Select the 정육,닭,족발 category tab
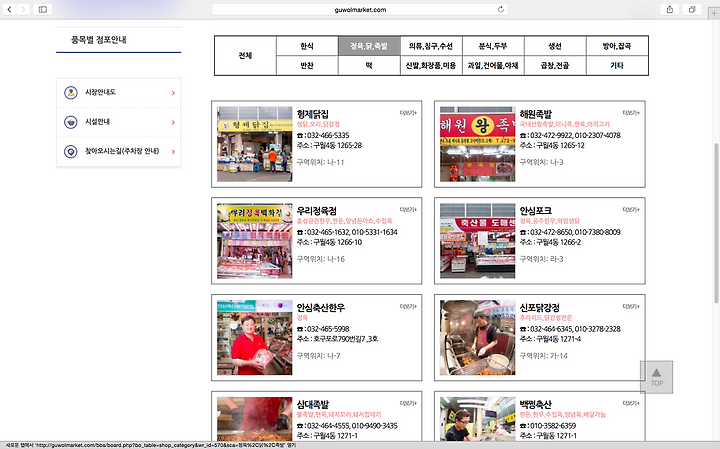 tap(369, 46)
